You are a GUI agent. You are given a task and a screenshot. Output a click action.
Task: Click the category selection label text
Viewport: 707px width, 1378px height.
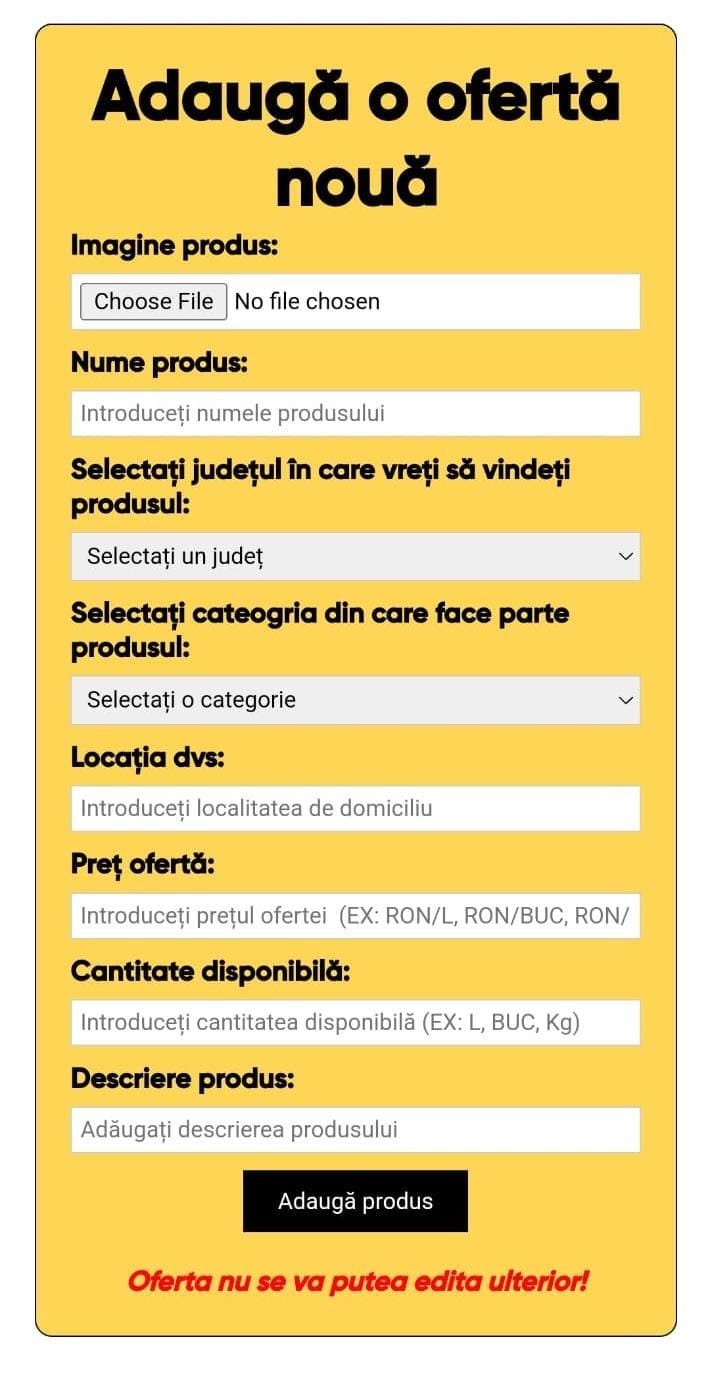(320, 630)
